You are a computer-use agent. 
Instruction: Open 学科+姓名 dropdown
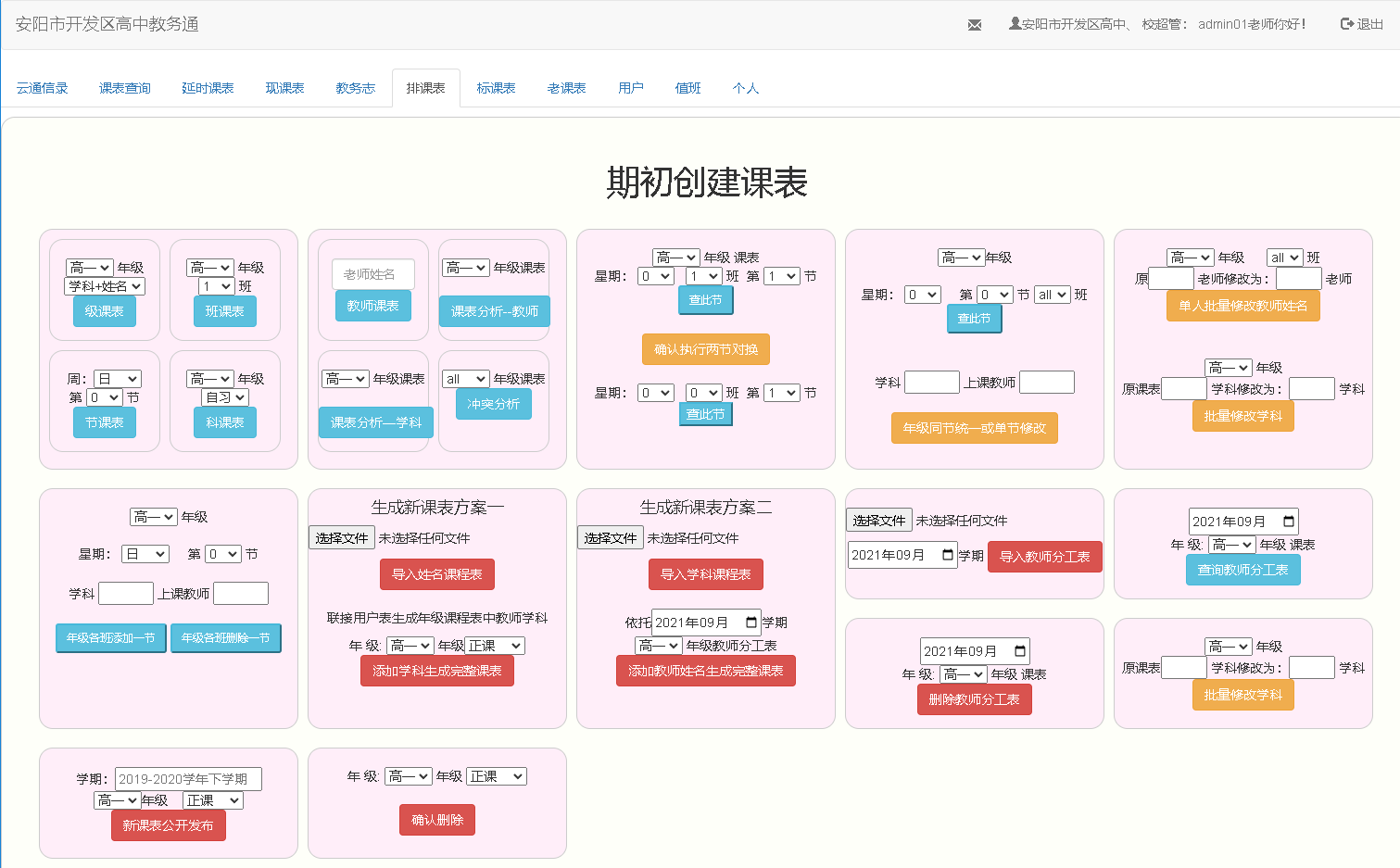tap(105, 286)
